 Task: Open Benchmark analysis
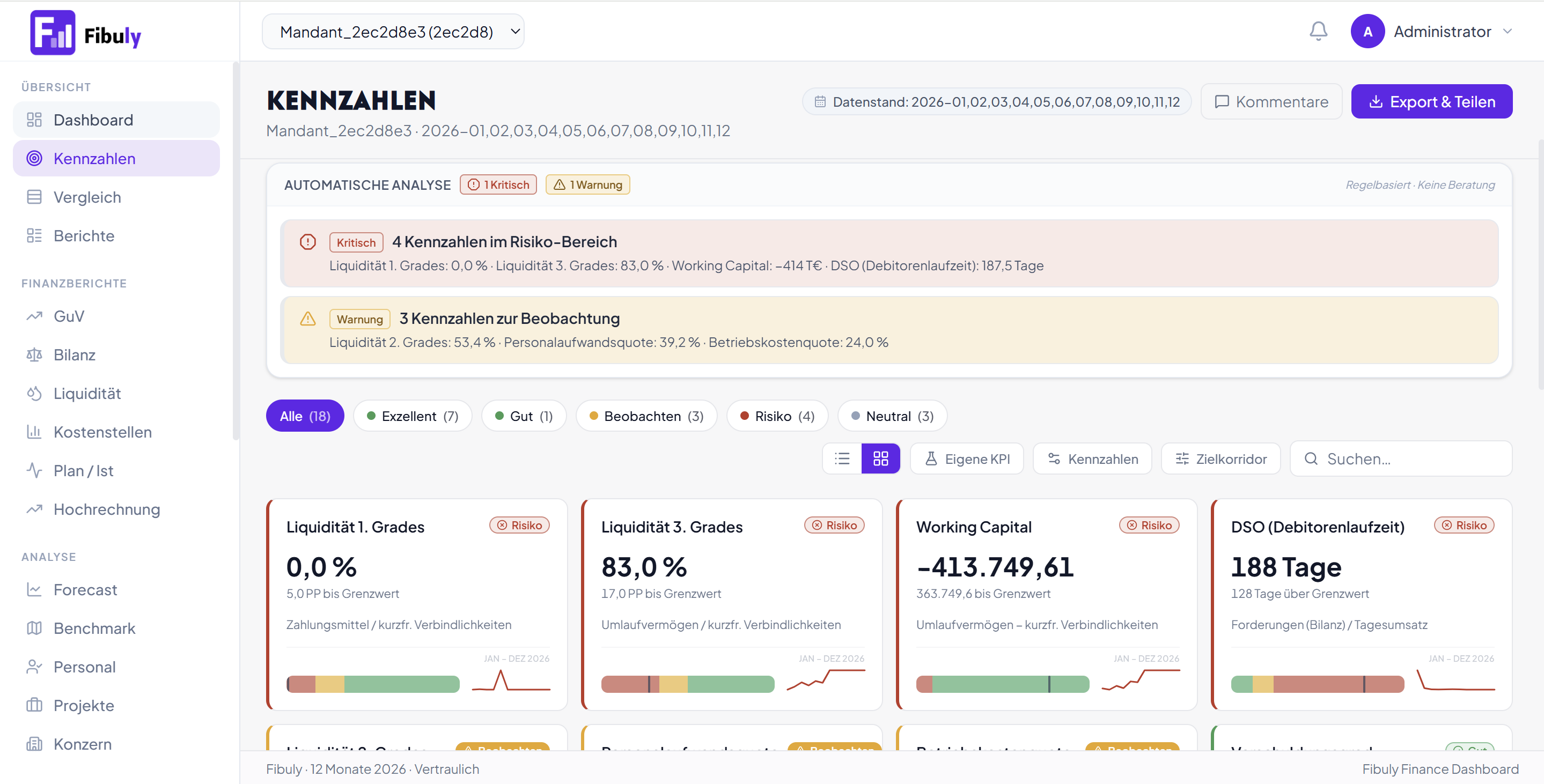point(116,629)
